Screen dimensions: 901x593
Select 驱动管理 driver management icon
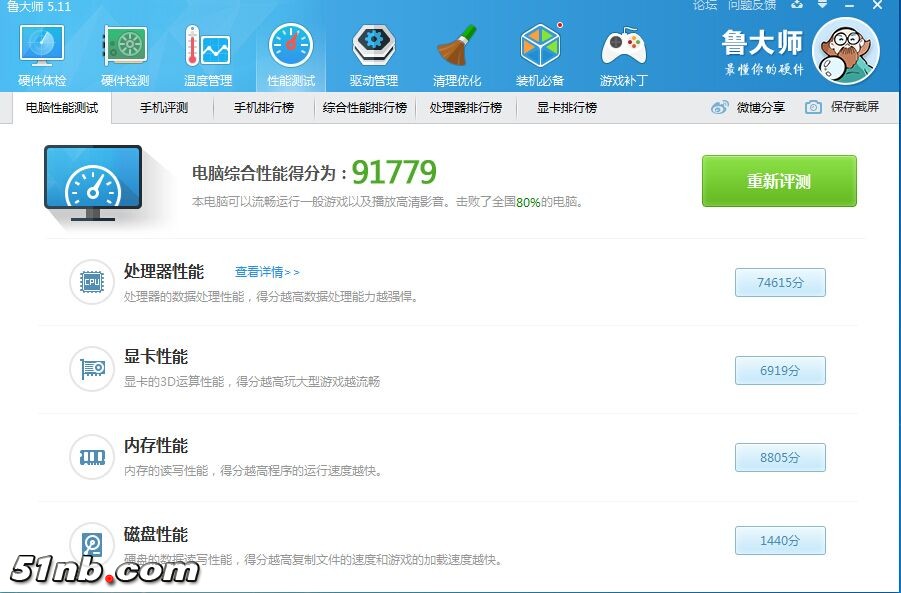coord(374,46)
